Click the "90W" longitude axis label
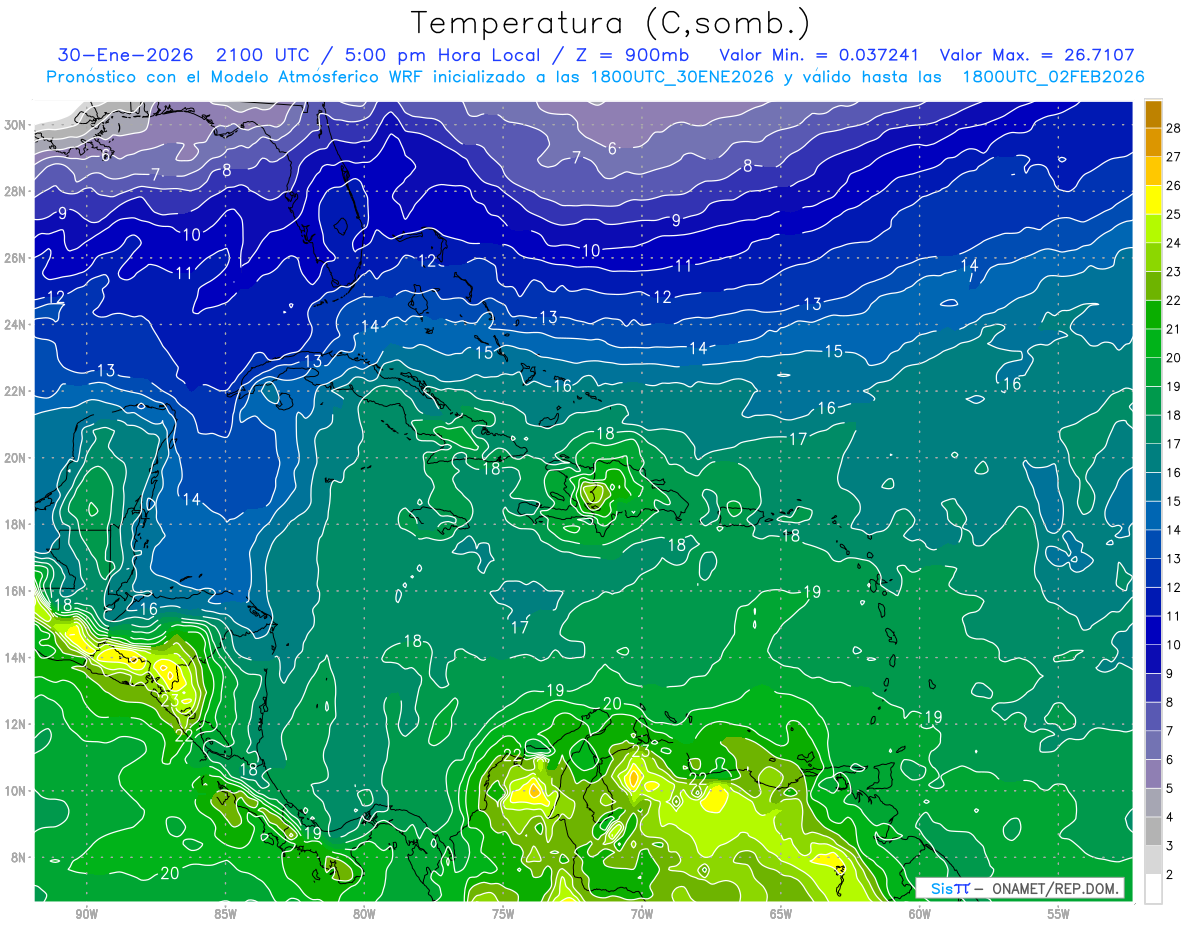Screen dimensions: 1200x927 tap(87, 914)
